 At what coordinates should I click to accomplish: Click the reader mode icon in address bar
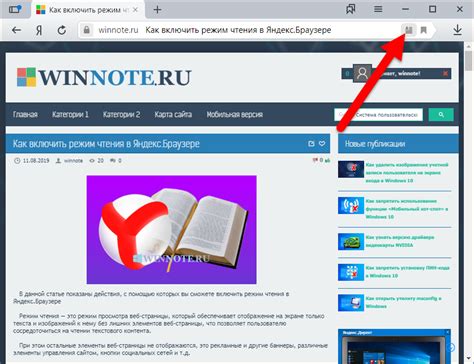coord(409,30)
